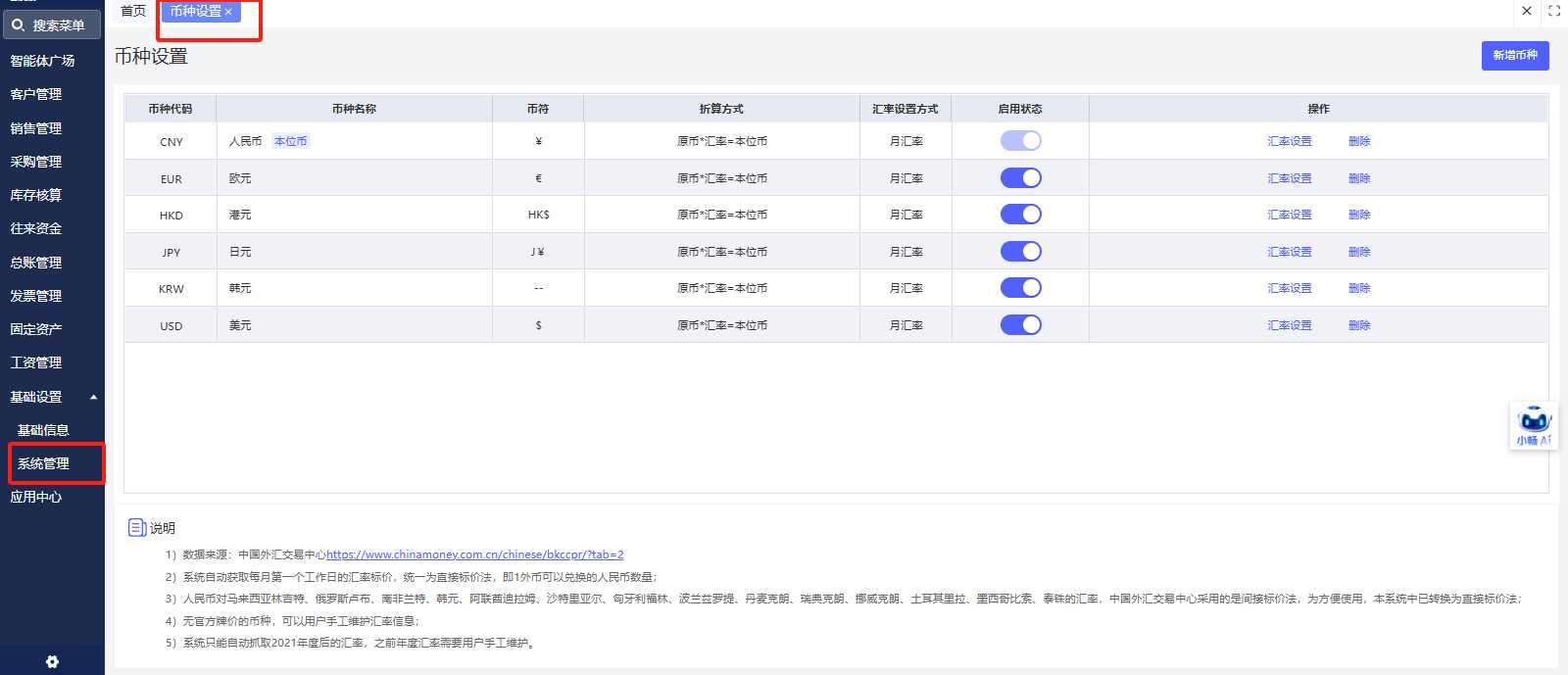This screenshot has height=675, width=1568.
Task: Click the 币种代码 column header
Action: (x=171, y=109)
